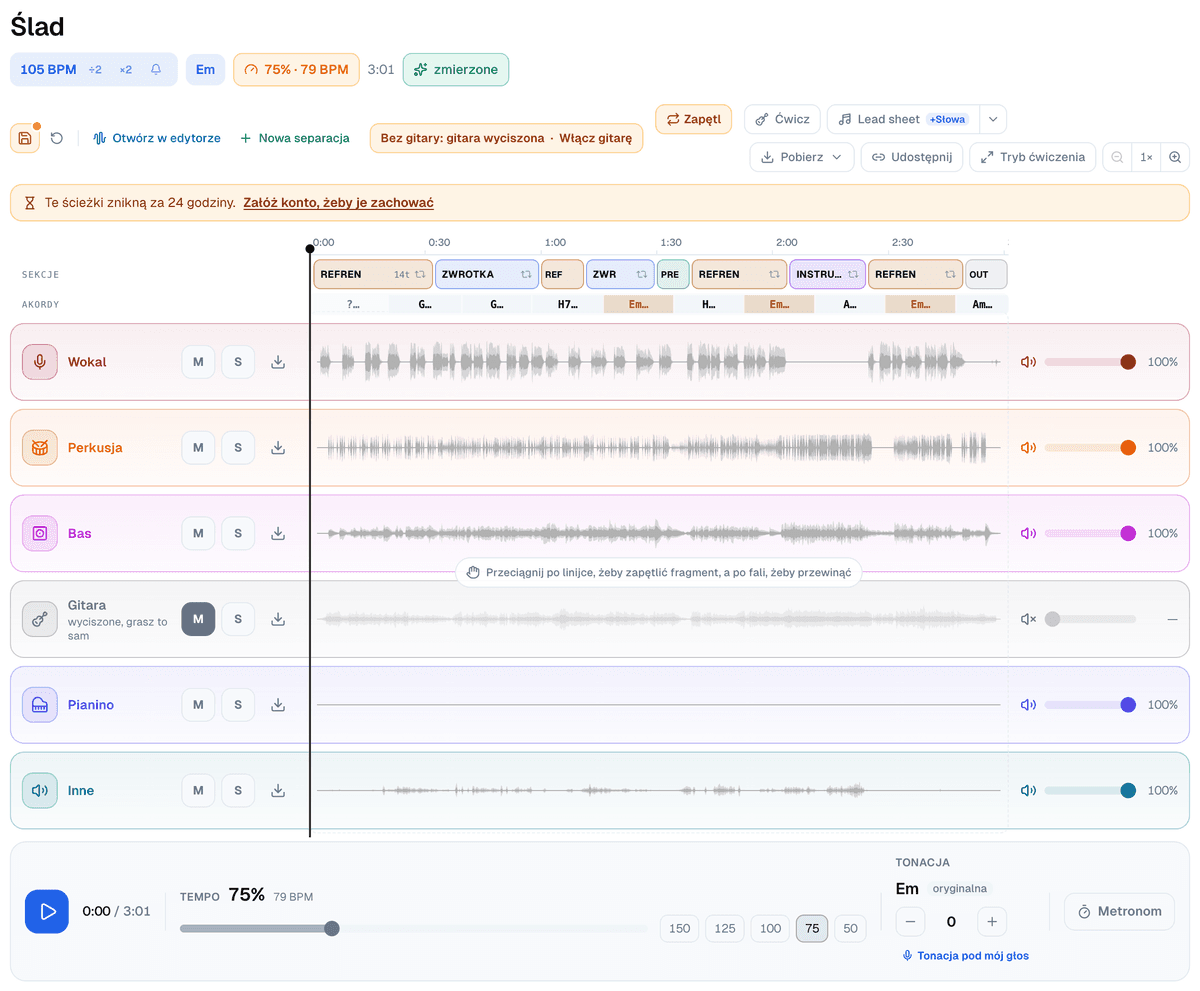Solo the Pianino track with S

tap(238, 705)
